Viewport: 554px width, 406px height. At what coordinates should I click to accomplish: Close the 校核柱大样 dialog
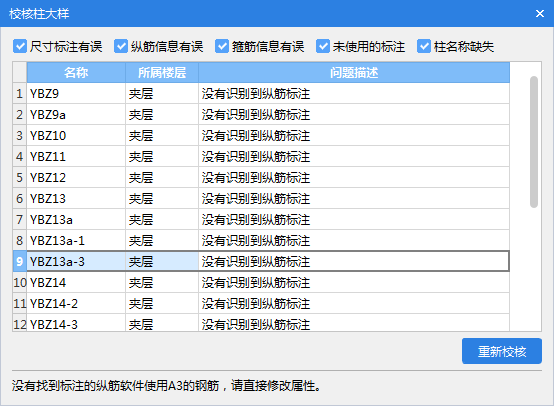click(540, 13)
